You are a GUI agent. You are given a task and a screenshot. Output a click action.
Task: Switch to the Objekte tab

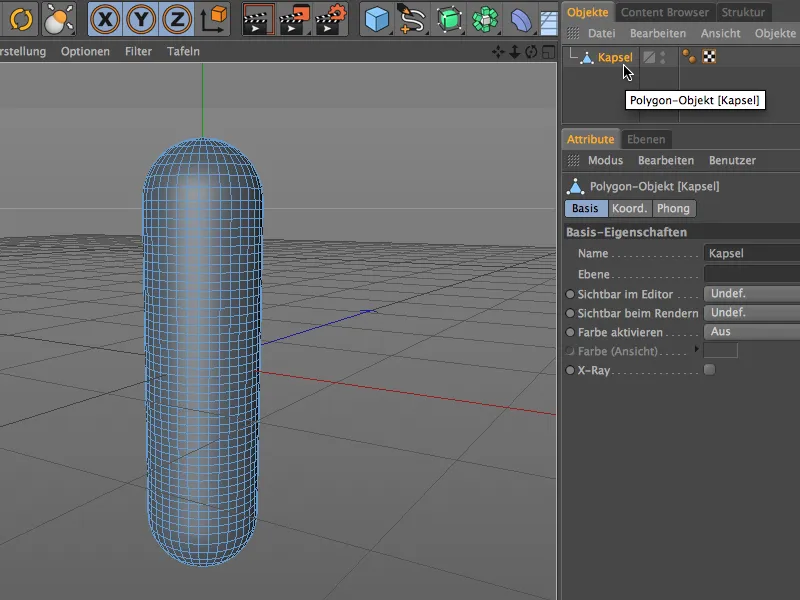(x=587, y=12)
